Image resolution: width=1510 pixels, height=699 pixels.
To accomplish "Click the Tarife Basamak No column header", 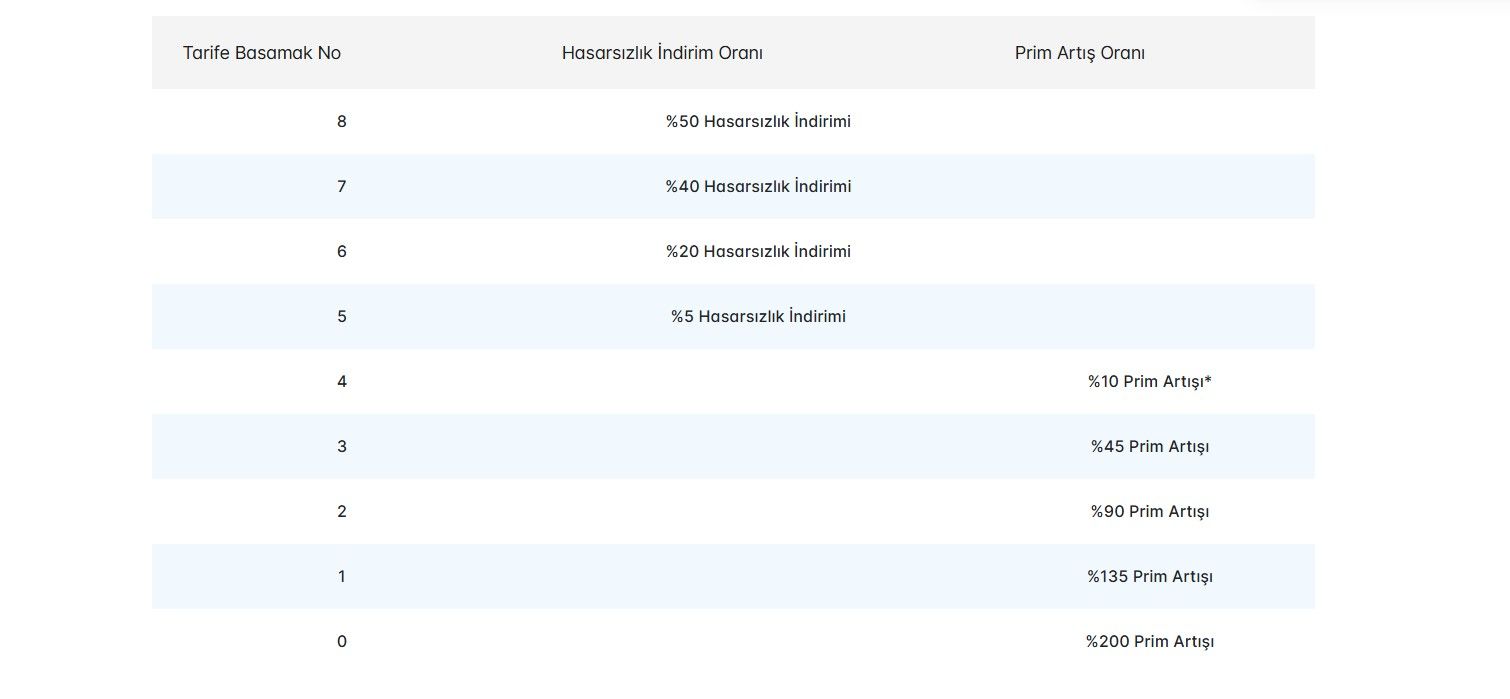I will [x=262, y=53].
